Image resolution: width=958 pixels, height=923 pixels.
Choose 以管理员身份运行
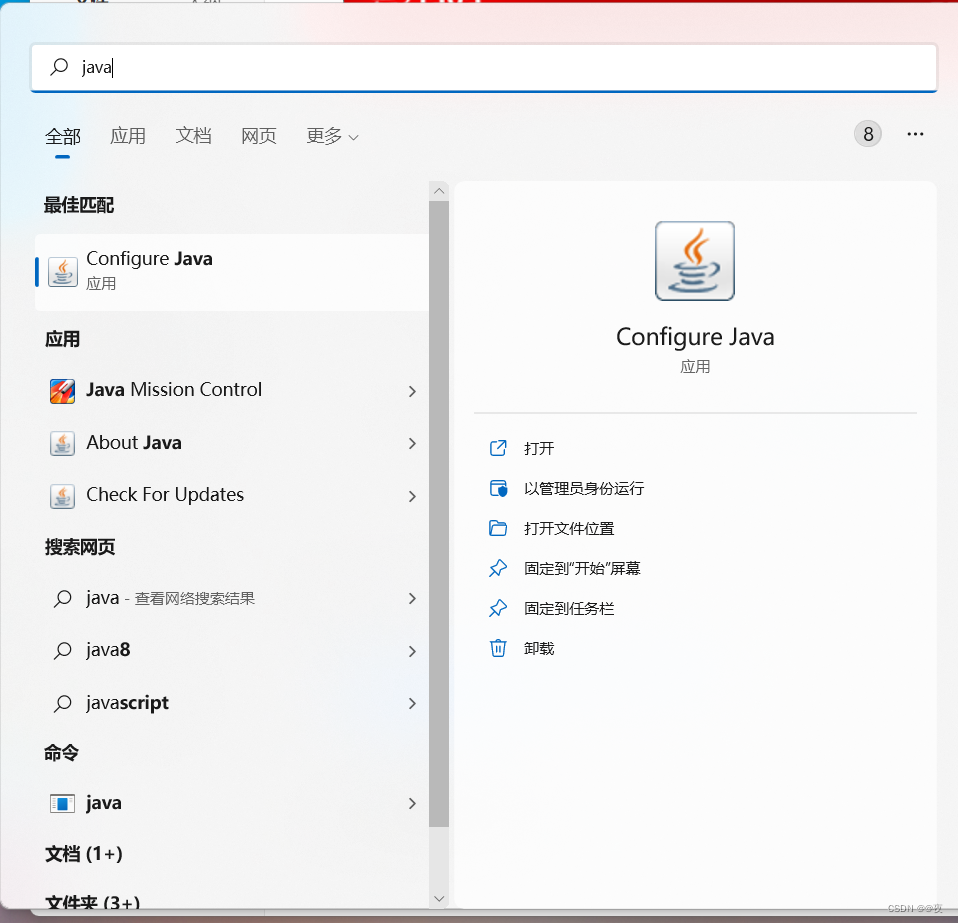click(x=584, y=489)
